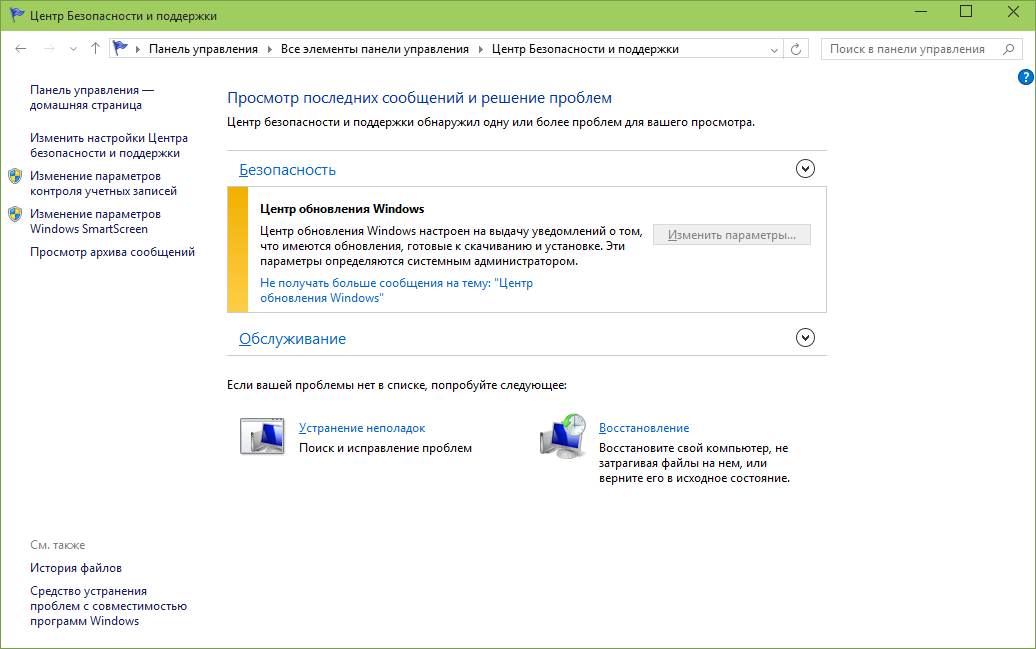Screen dimensions: 1036x649
Task: Click the Forward navigation arrow
Action: tap(49, 49)
